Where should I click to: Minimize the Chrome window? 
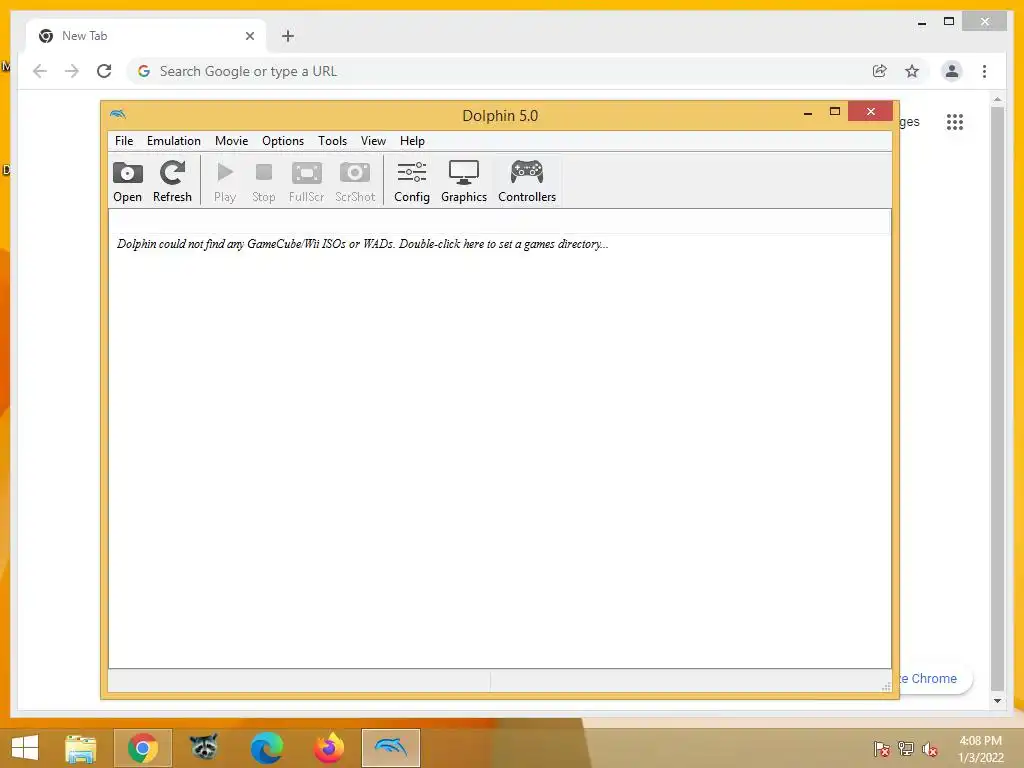click(x=921, y=23)
